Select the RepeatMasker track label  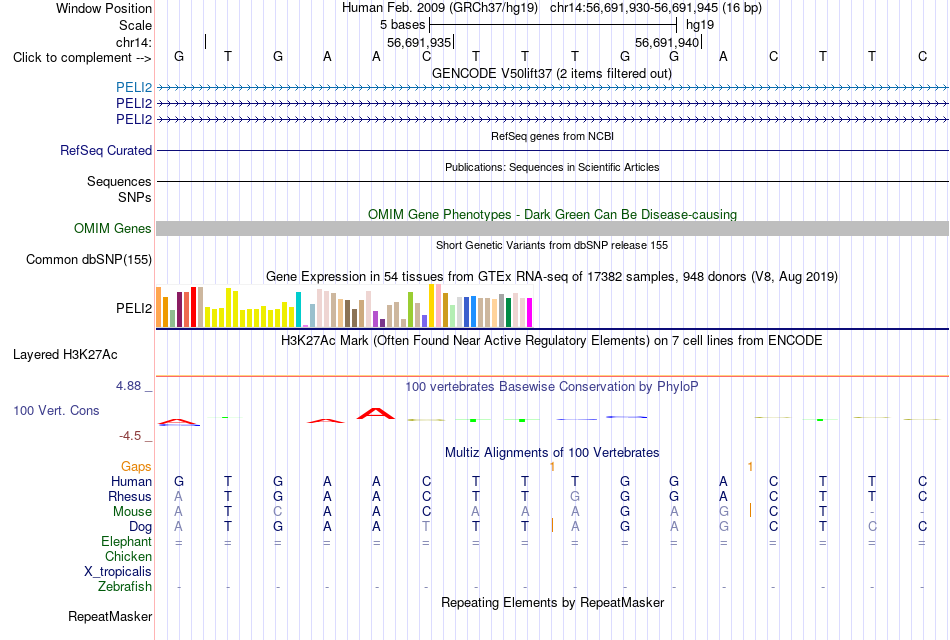110,616
